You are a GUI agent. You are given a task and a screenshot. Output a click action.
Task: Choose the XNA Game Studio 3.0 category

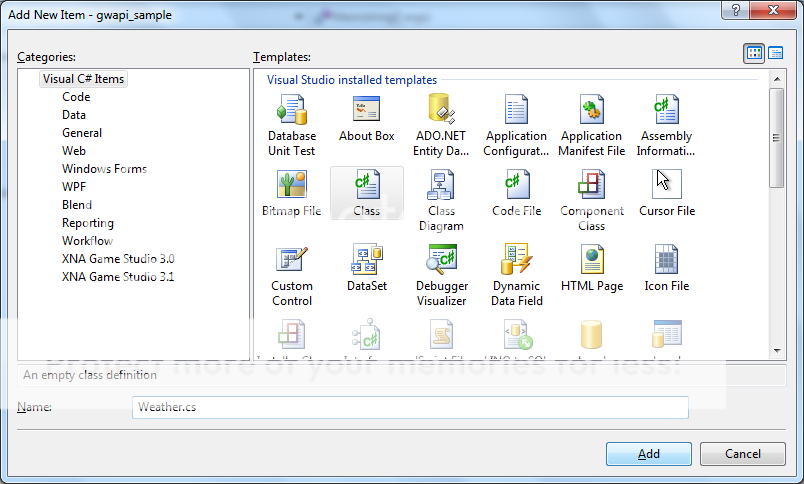(x=118, y=259)
